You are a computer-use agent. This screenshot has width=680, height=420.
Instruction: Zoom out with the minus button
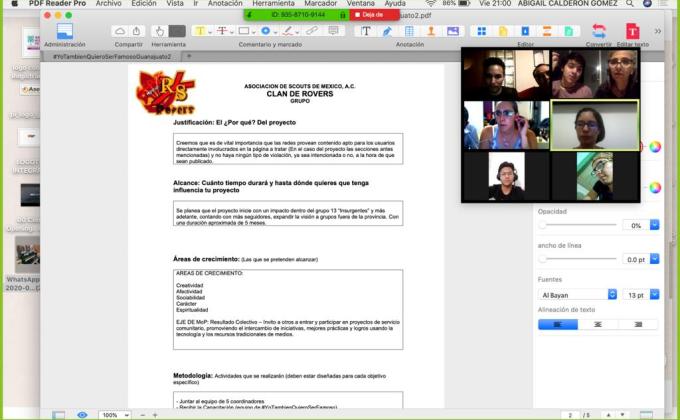coord(143,415)
